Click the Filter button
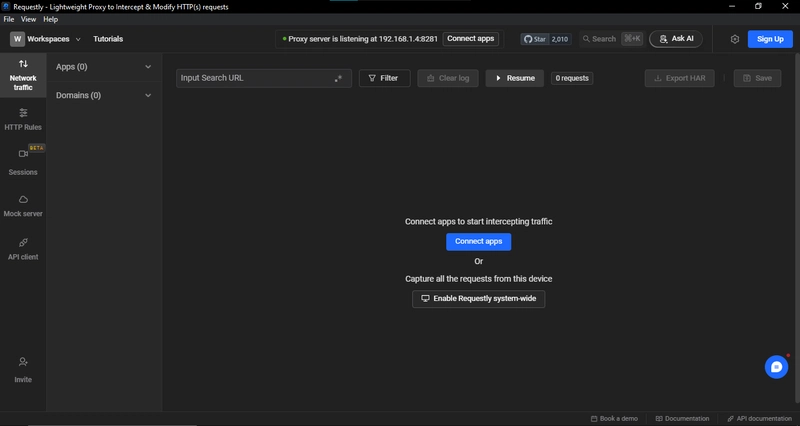 [x=385, y=78]
